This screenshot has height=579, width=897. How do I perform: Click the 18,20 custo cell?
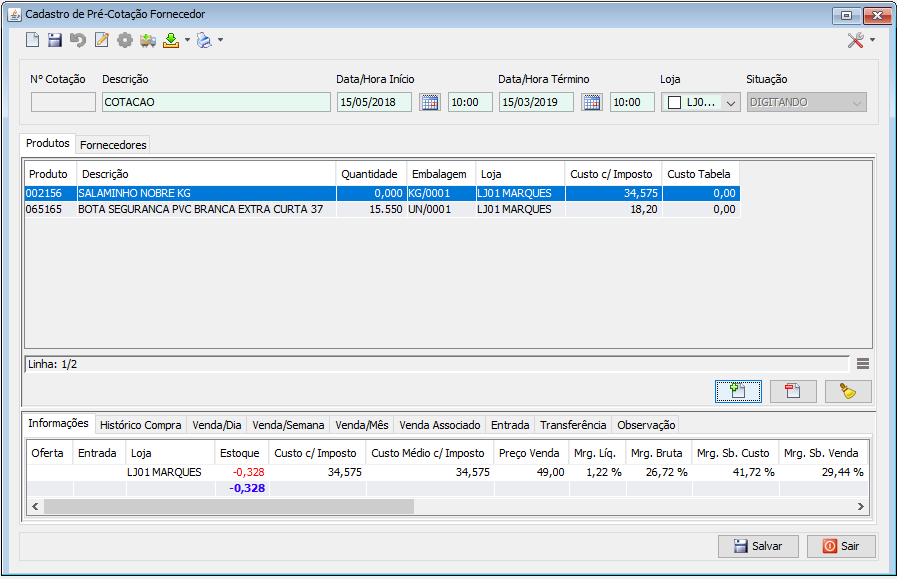tap(613, 209)
